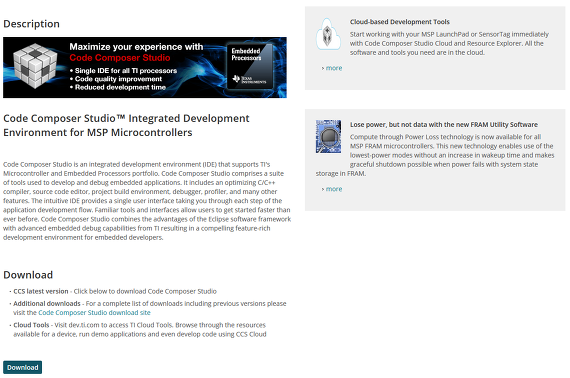570x378 pixels.
Task: Click the 'Description' section heading
Action: 31,24
